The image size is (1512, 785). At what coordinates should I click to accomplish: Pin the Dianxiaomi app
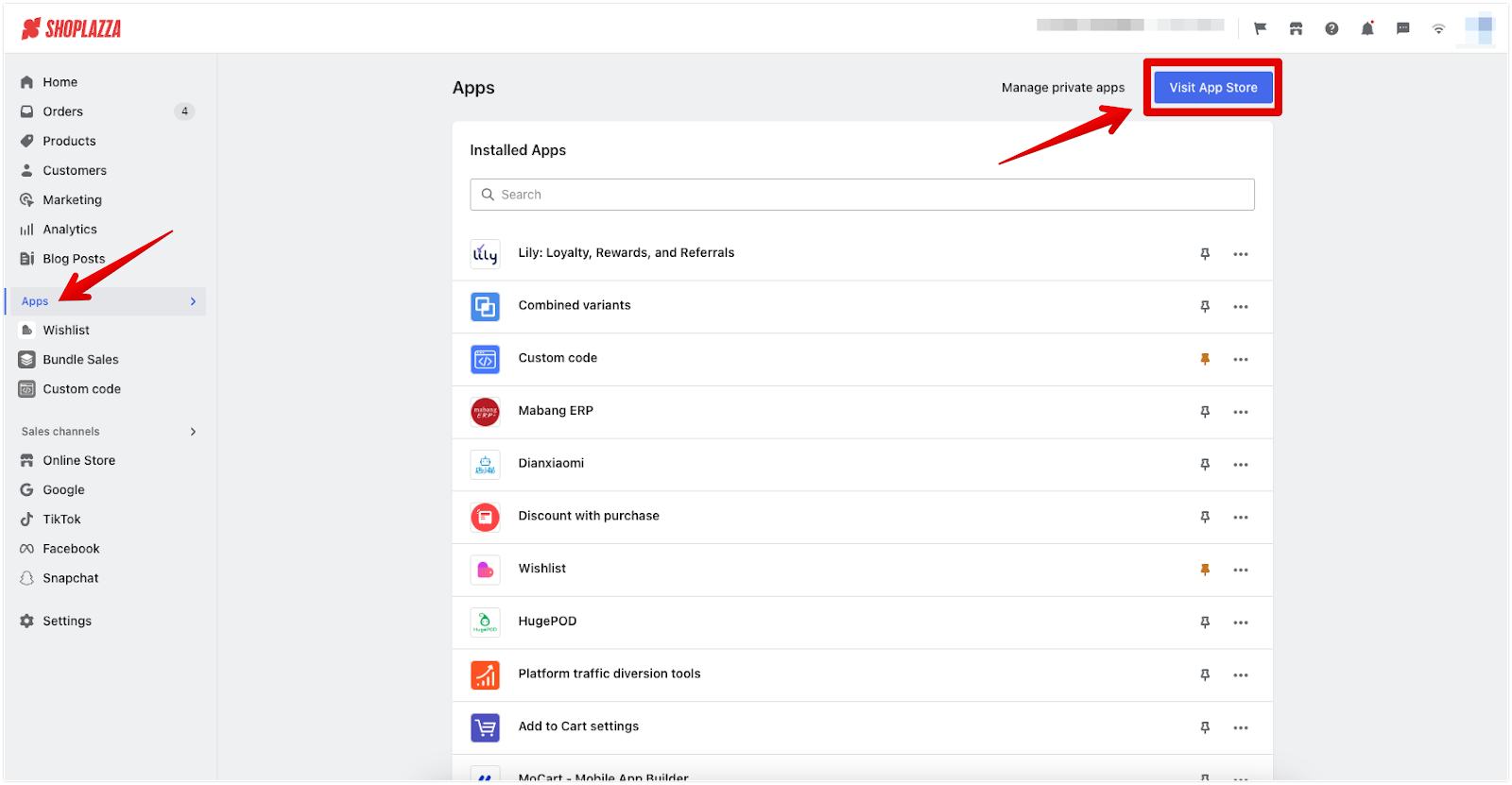pyautogui.click(x=1205, y=465)
